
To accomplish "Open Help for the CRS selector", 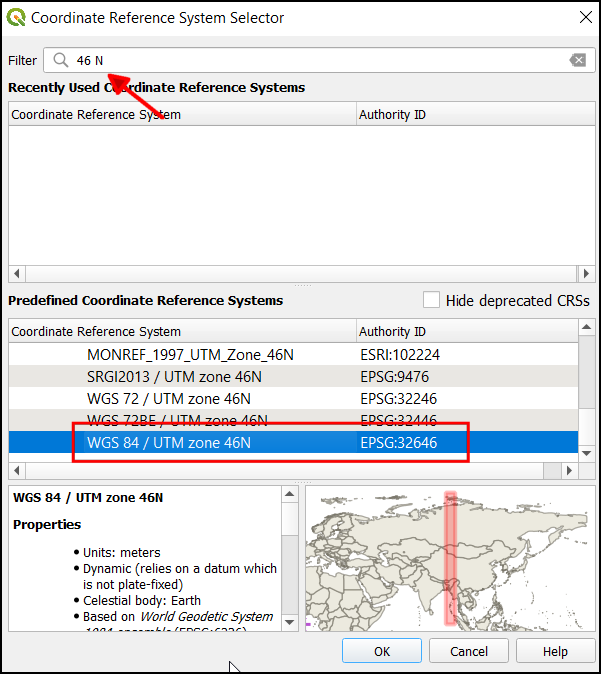I will coord(555,651).
